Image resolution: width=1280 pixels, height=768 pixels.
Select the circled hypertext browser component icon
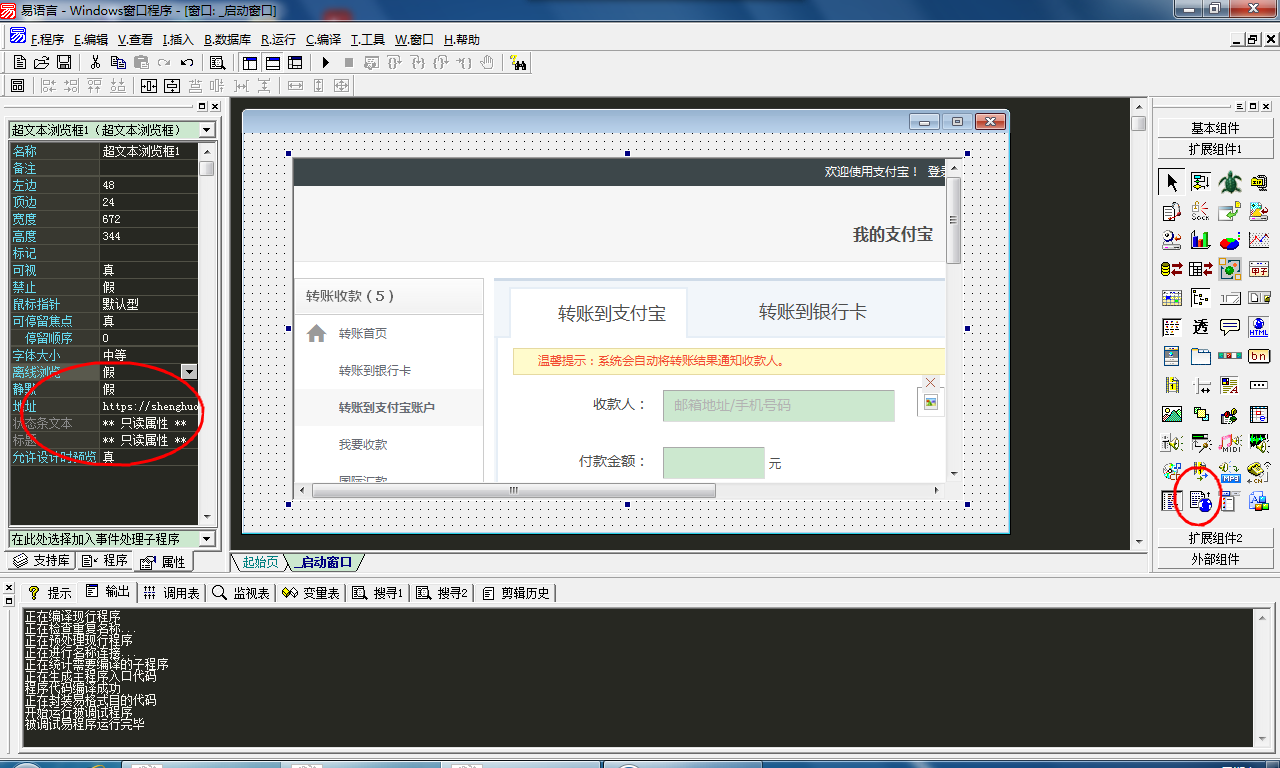pyautogui.click(x=1200, y=501)
